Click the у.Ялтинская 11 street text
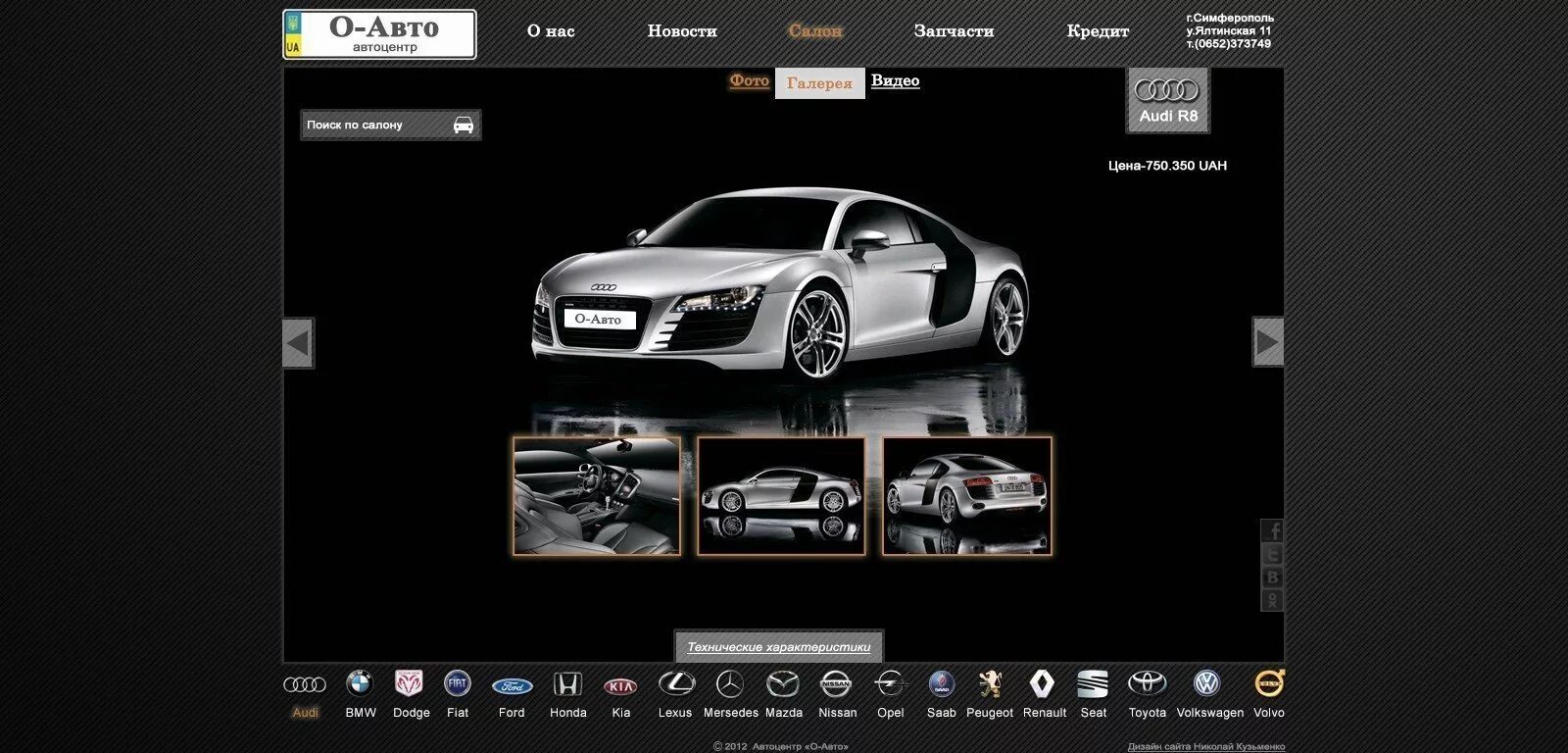The image size is (1568, 753). [1229, 31]
